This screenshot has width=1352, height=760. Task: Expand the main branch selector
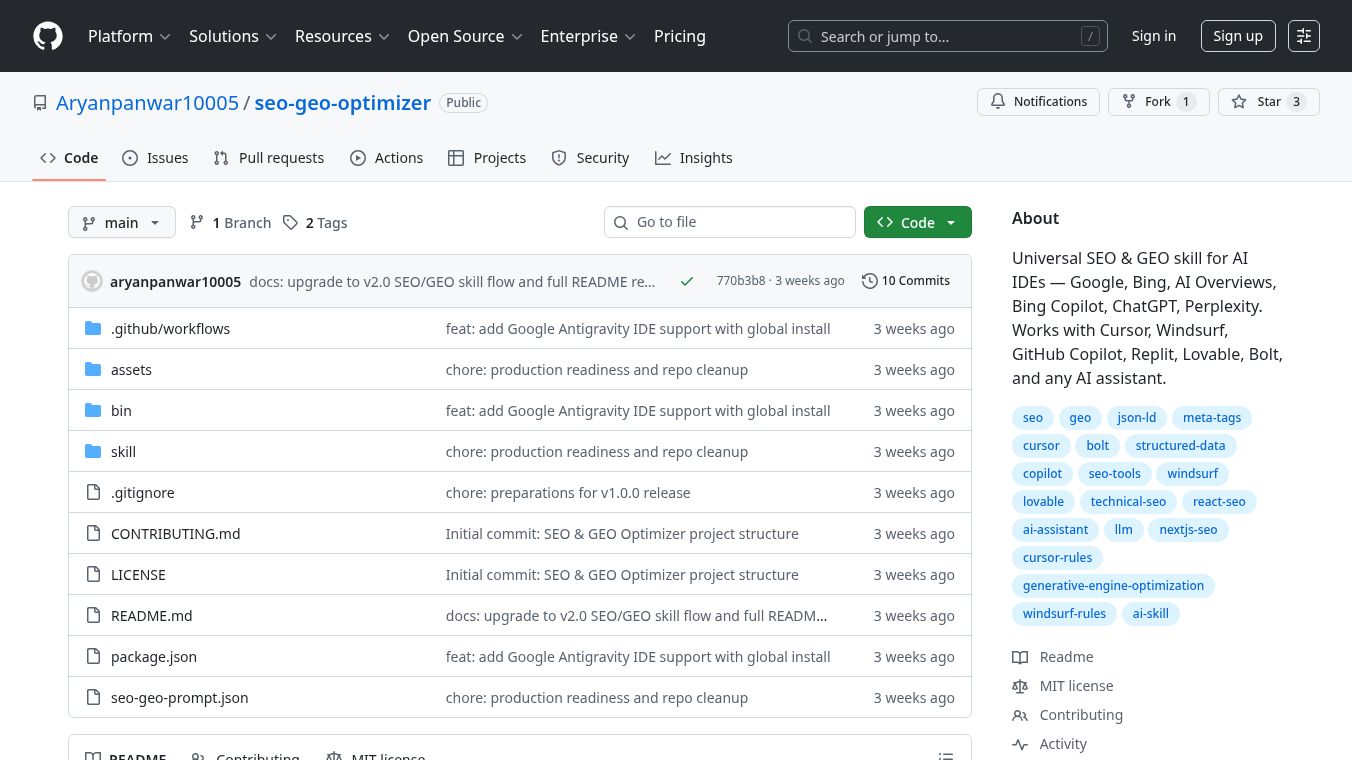click(x=121, y=222)
